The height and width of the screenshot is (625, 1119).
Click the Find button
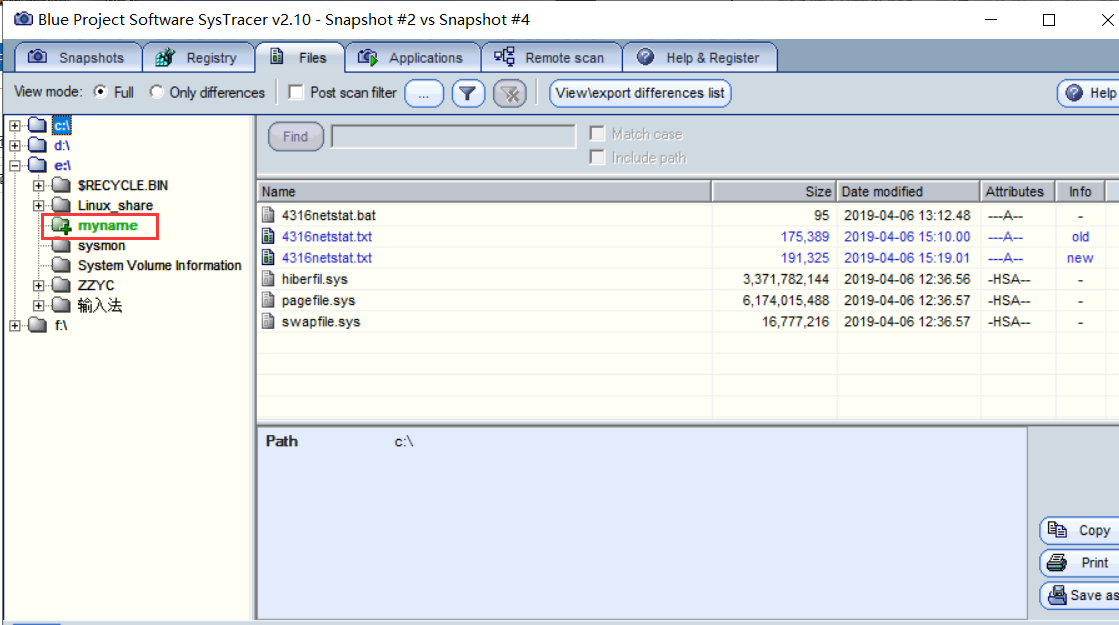295,136
